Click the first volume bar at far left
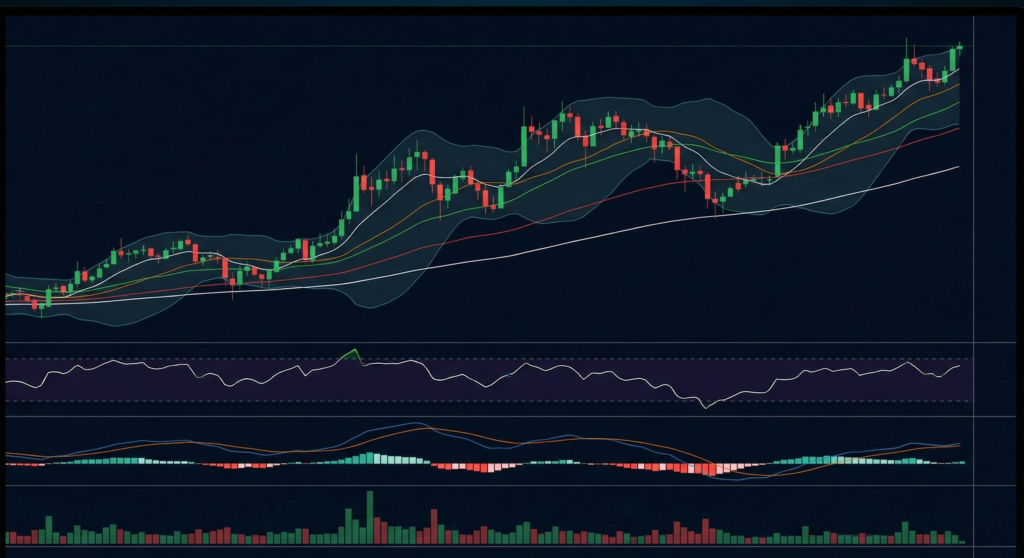This screenshot has height=558, width=1024. (x=8, y=537)
